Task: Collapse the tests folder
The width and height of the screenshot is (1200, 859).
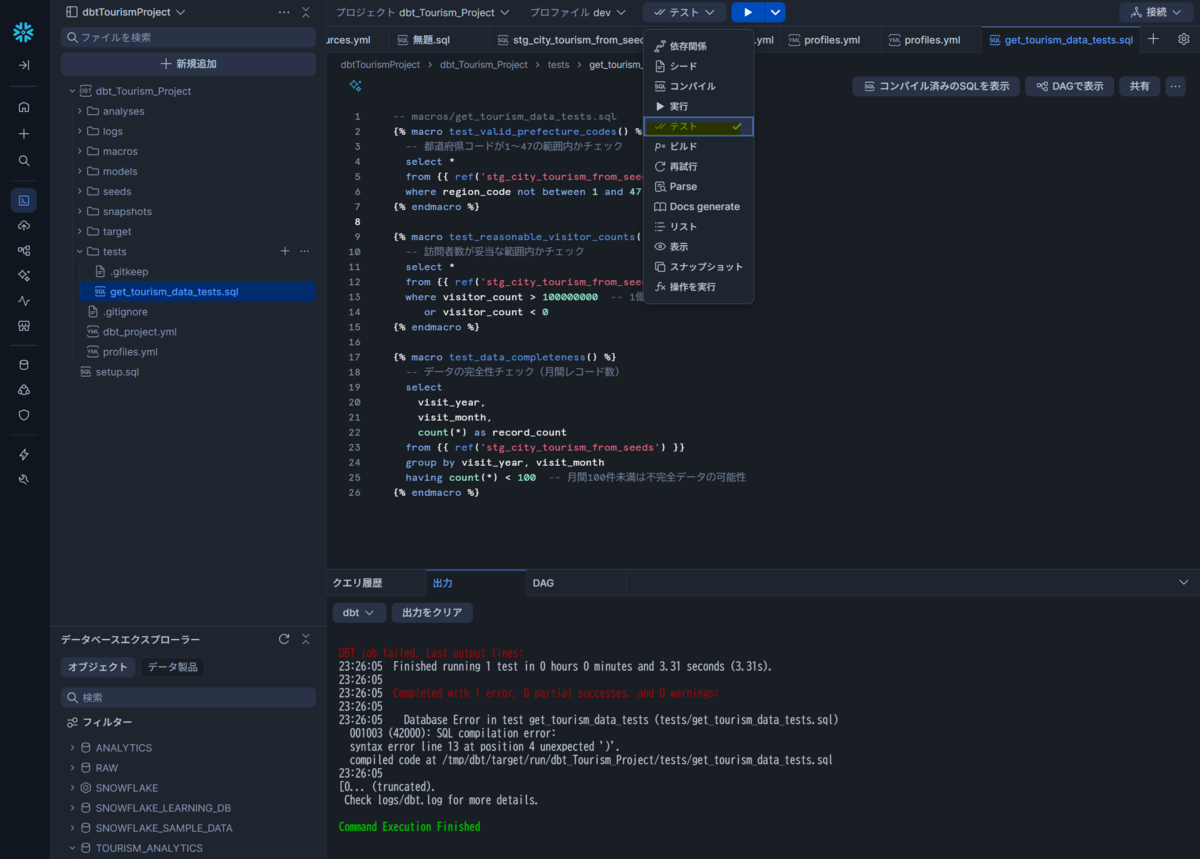Action: click(80, 251)
